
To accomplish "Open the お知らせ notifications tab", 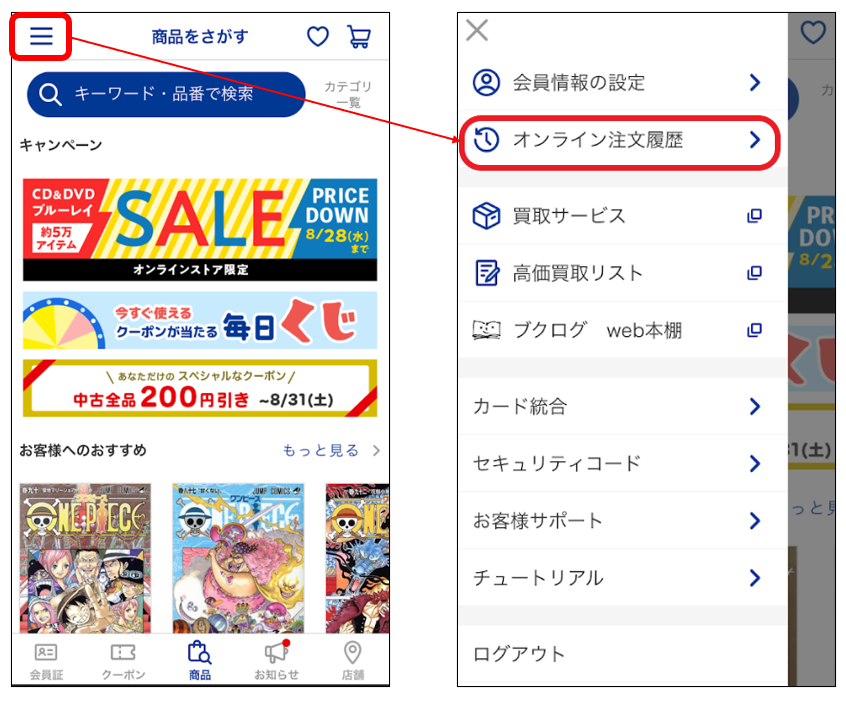I will [277, 661].
